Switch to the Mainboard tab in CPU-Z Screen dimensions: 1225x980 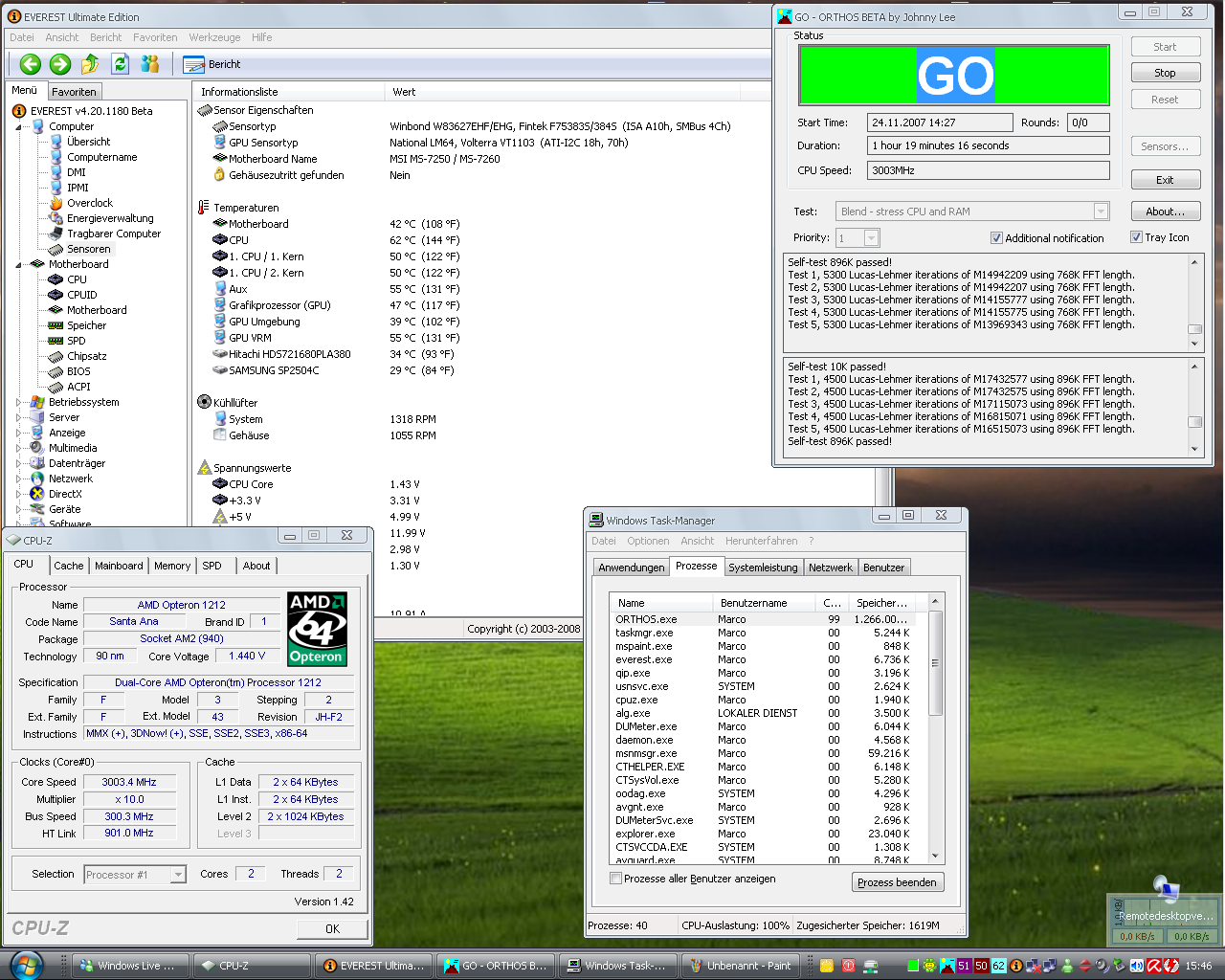click(x=119, y=566)
